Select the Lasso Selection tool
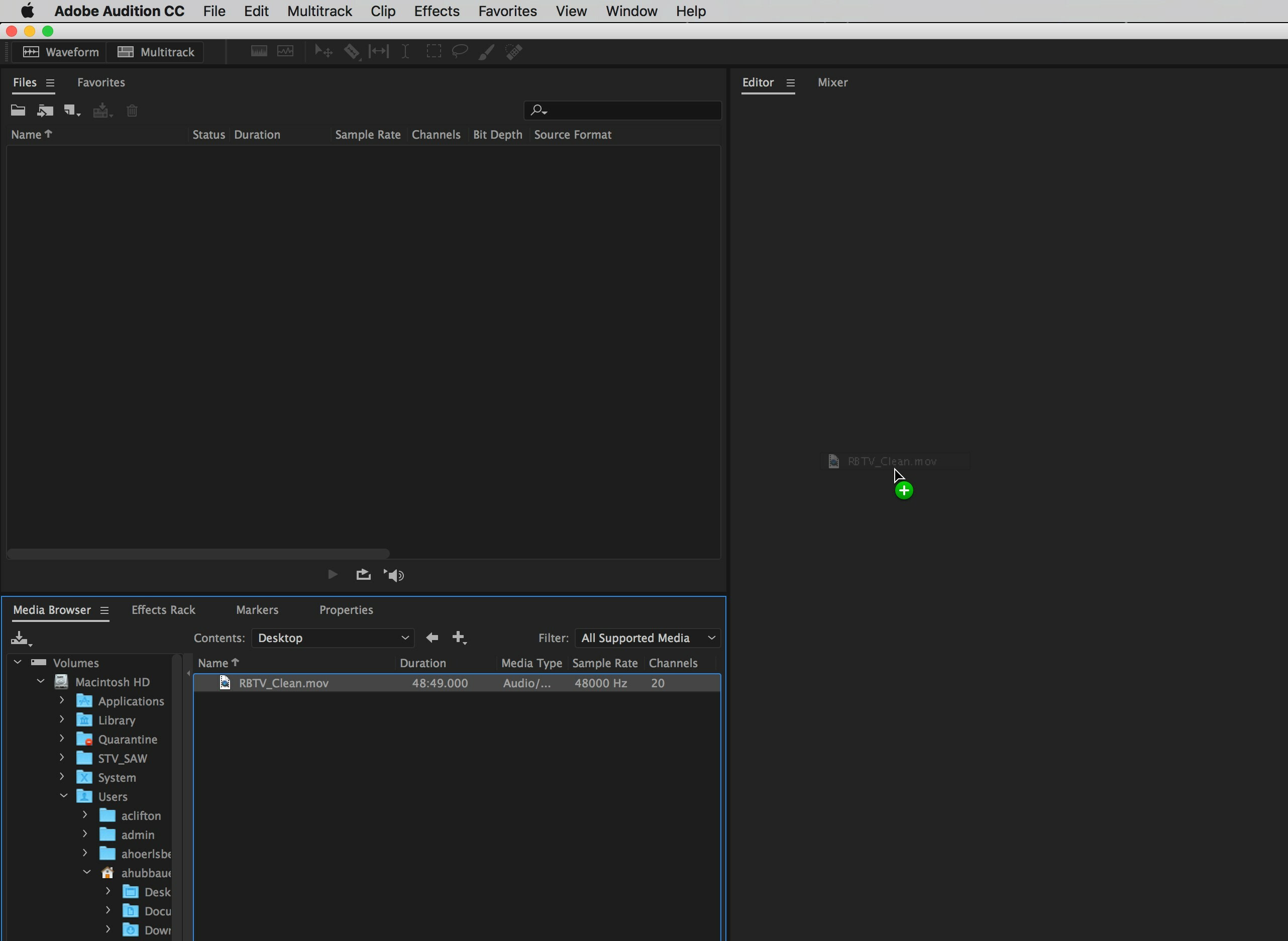The height and width of the screenshot is (941, 1288). [460, 52]
